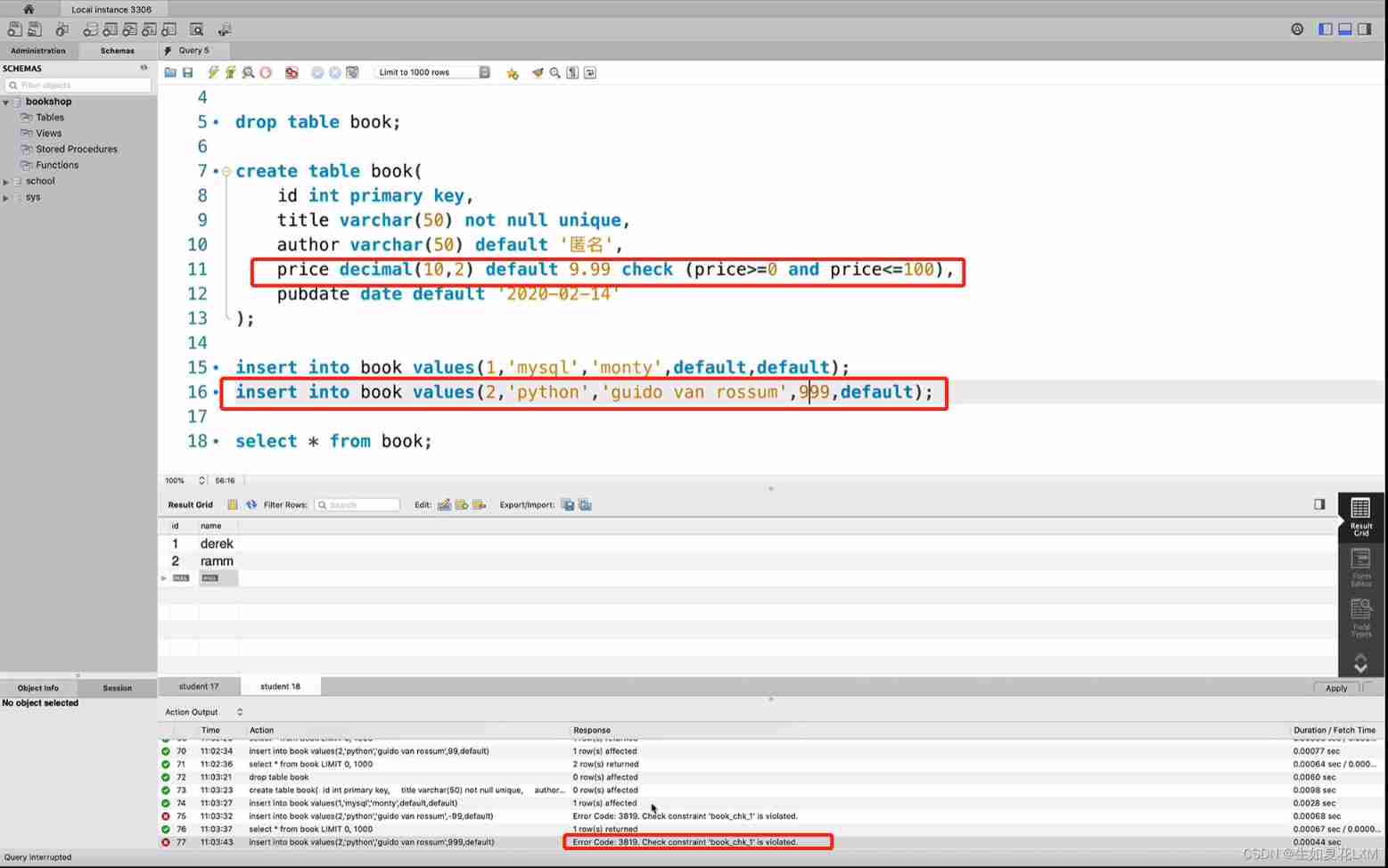This screenshot has height=868, width=1388.
Task: Edit current row icon in result toolbar
Action: coord(444,504)
